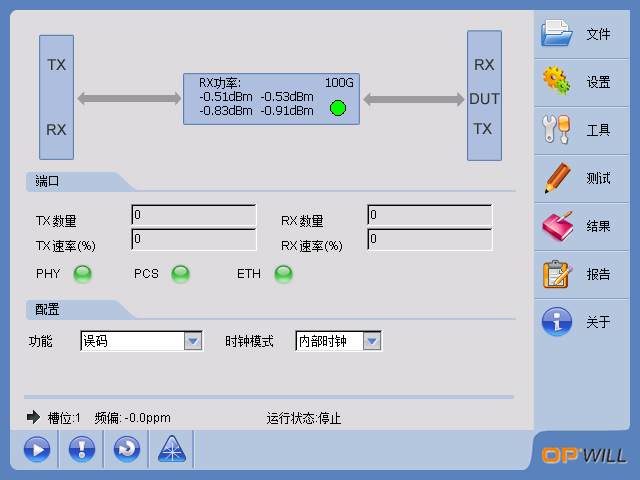Click the -0.51dBm power value

click(226, 97)
